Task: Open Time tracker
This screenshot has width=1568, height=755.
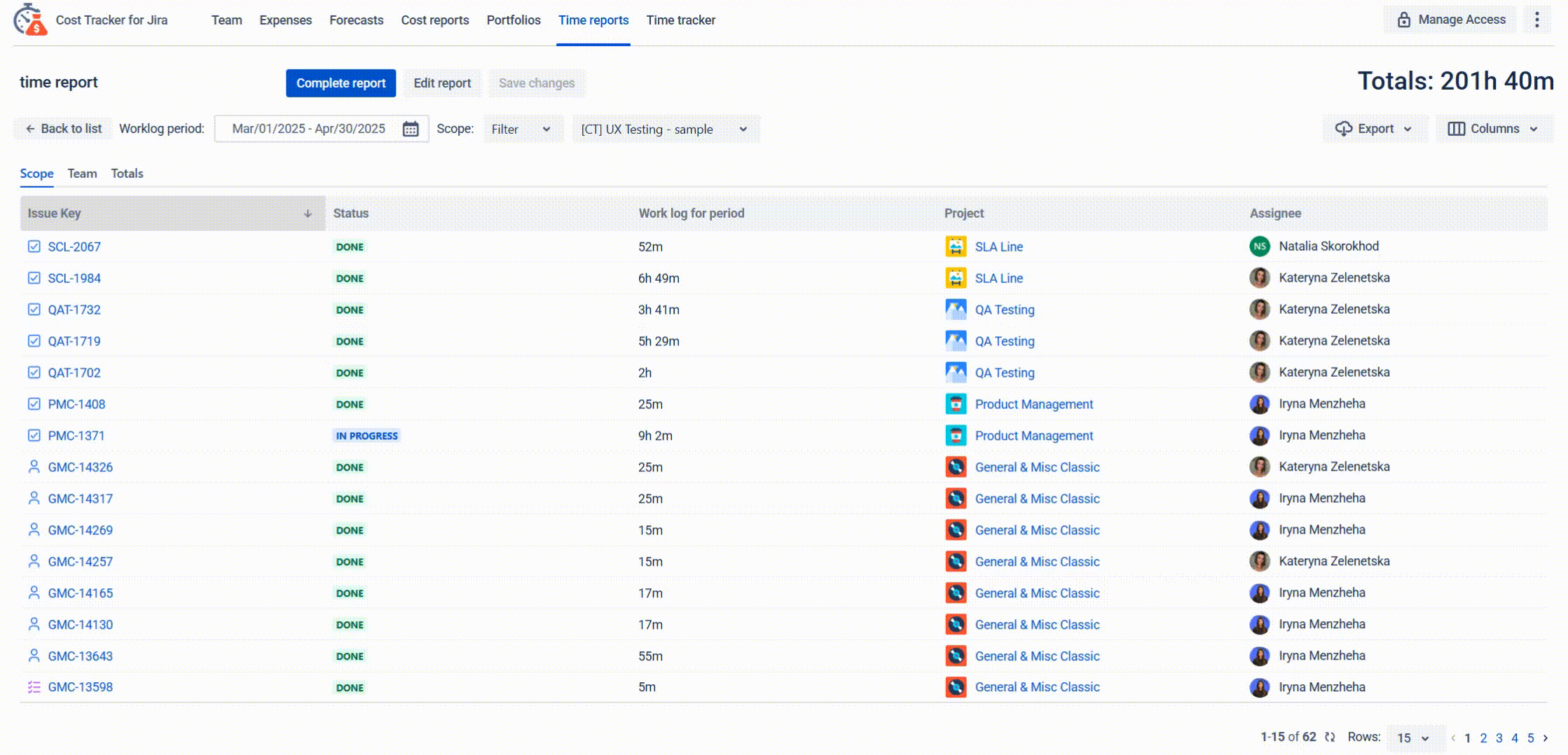Action: click(x=681, y=20)
